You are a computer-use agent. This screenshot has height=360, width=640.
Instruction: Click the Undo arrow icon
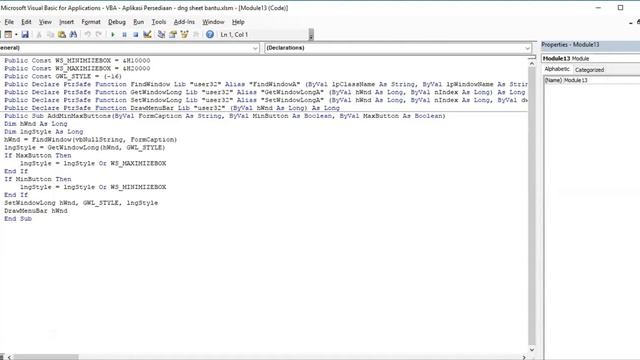pyautogui.click(x=87, y=35)
